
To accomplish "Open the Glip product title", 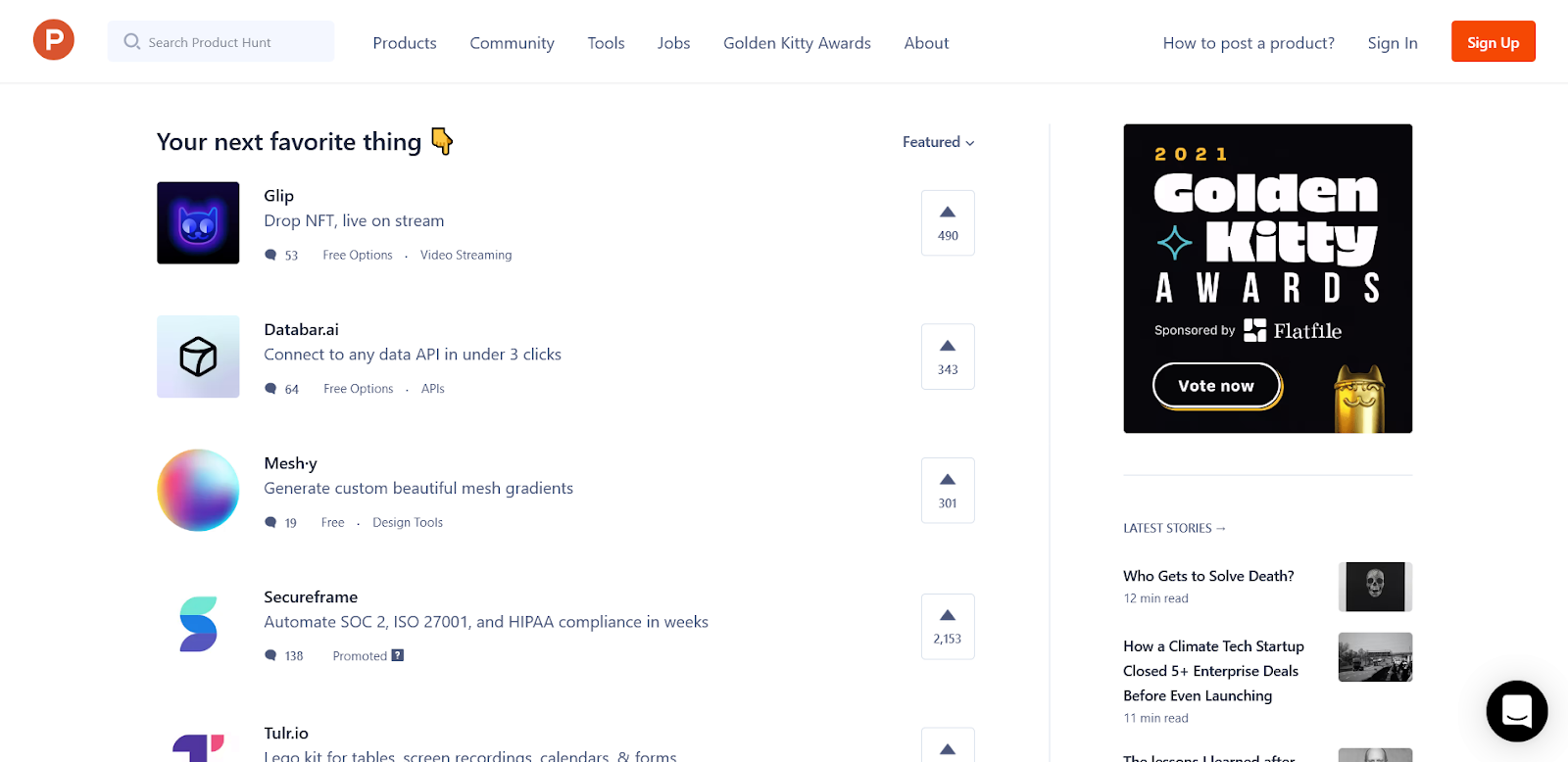I will pyautogui.click(x=278, y=196).
